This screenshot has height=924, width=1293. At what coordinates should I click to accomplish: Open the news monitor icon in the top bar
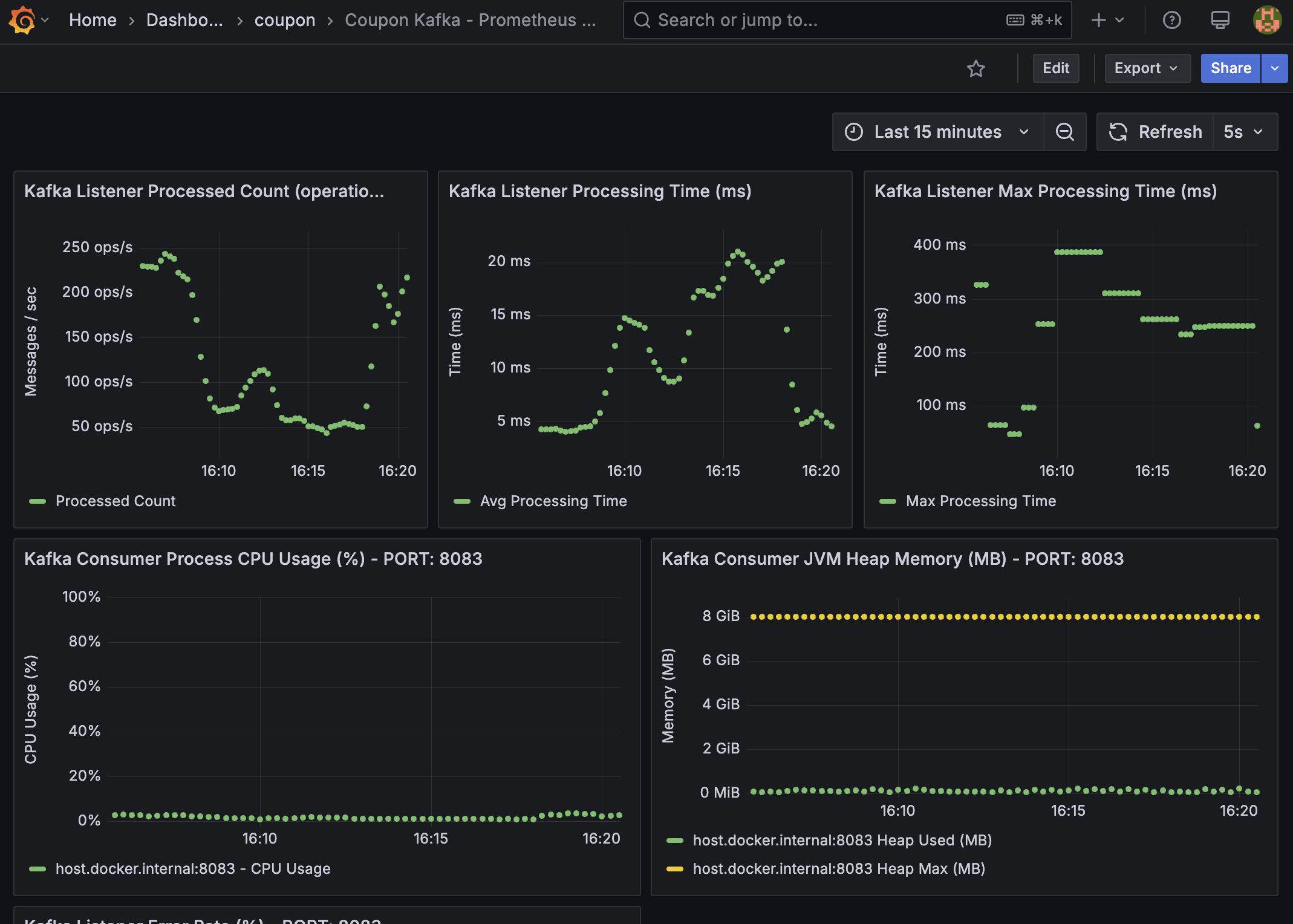(1220, 20)
